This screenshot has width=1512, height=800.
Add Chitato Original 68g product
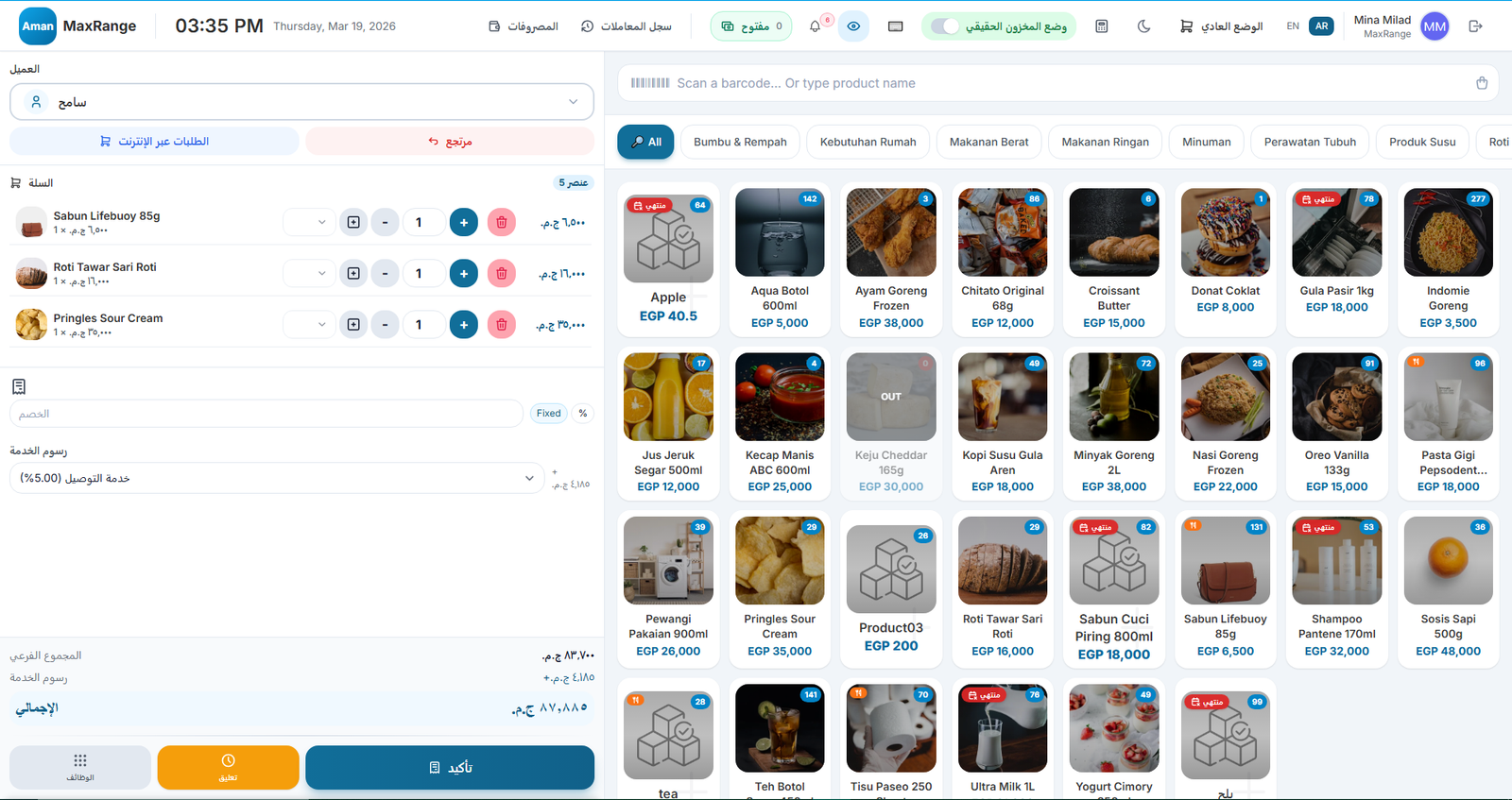1003,260
